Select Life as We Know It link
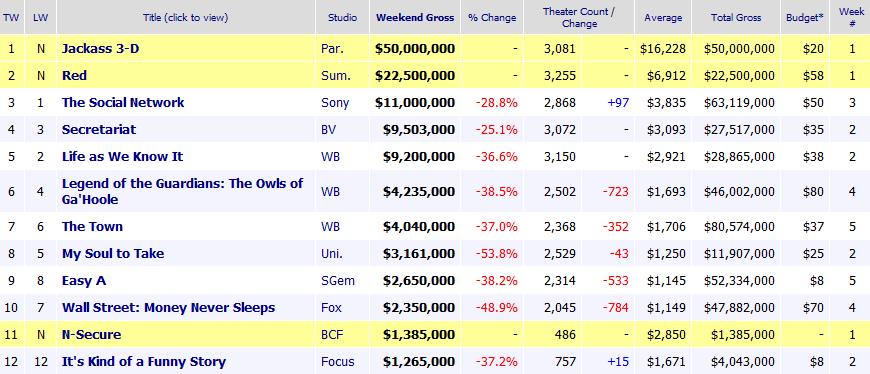 click(x=123, y=157)
